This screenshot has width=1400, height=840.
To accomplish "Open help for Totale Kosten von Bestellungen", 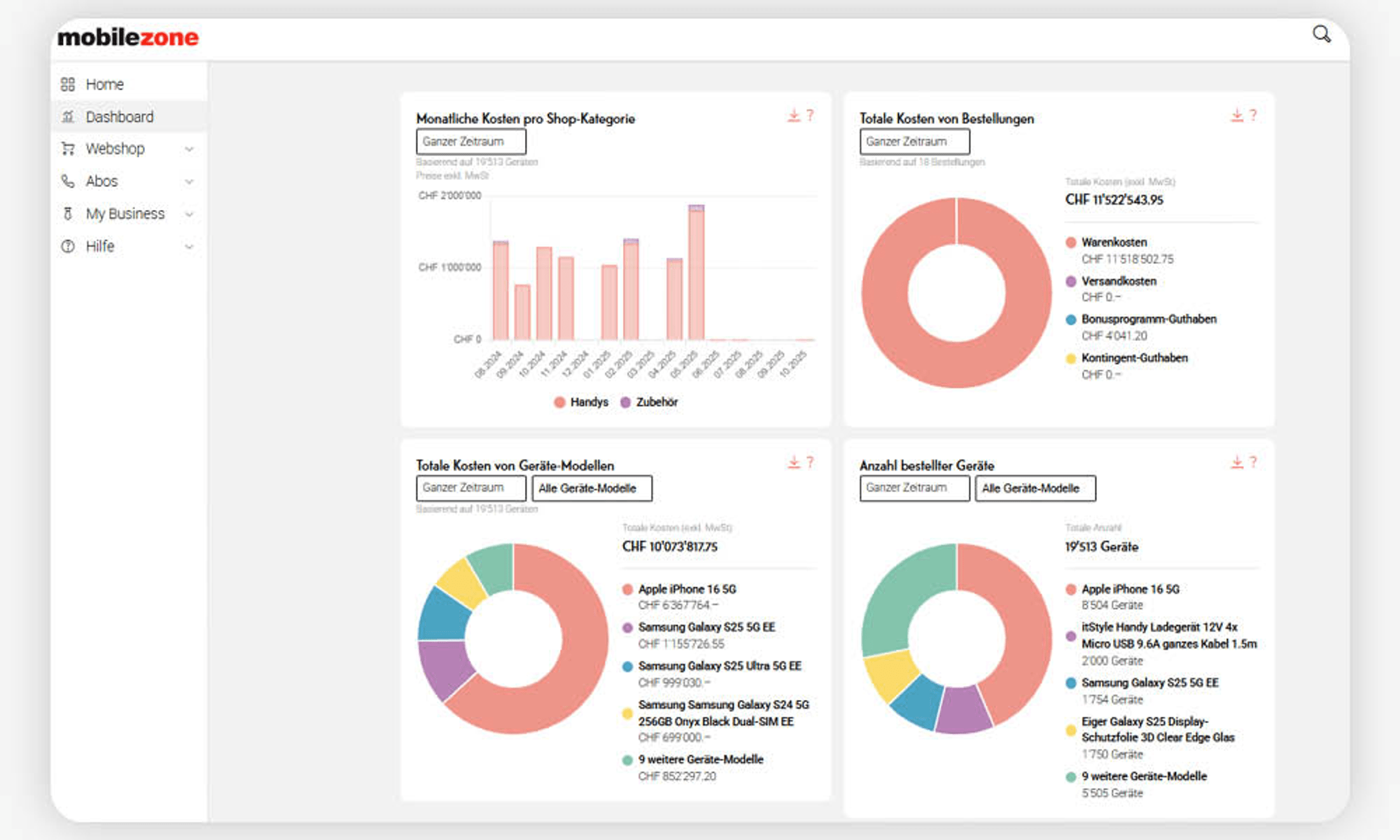I will click(1253, 115).
